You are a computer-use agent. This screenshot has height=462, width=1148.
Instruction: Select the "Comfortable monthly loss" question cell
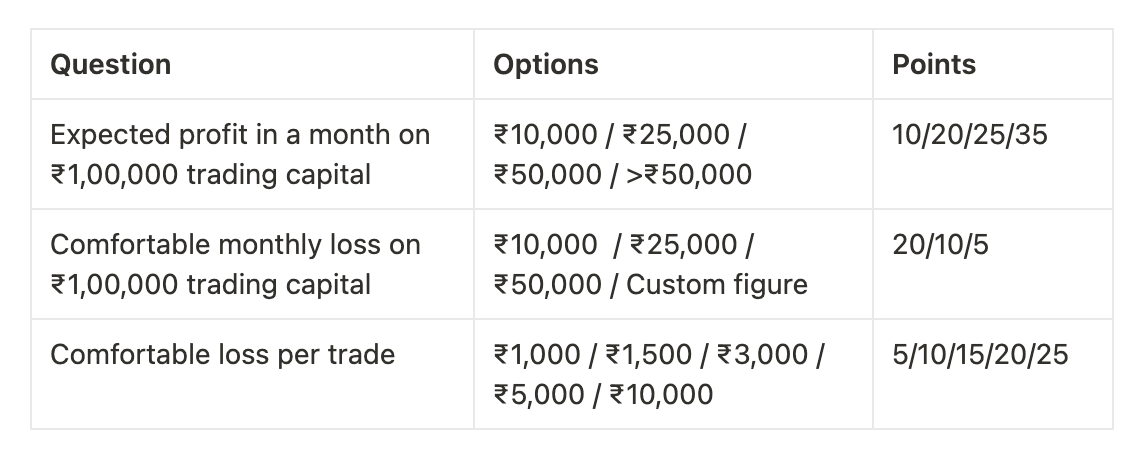coord(235,265)
